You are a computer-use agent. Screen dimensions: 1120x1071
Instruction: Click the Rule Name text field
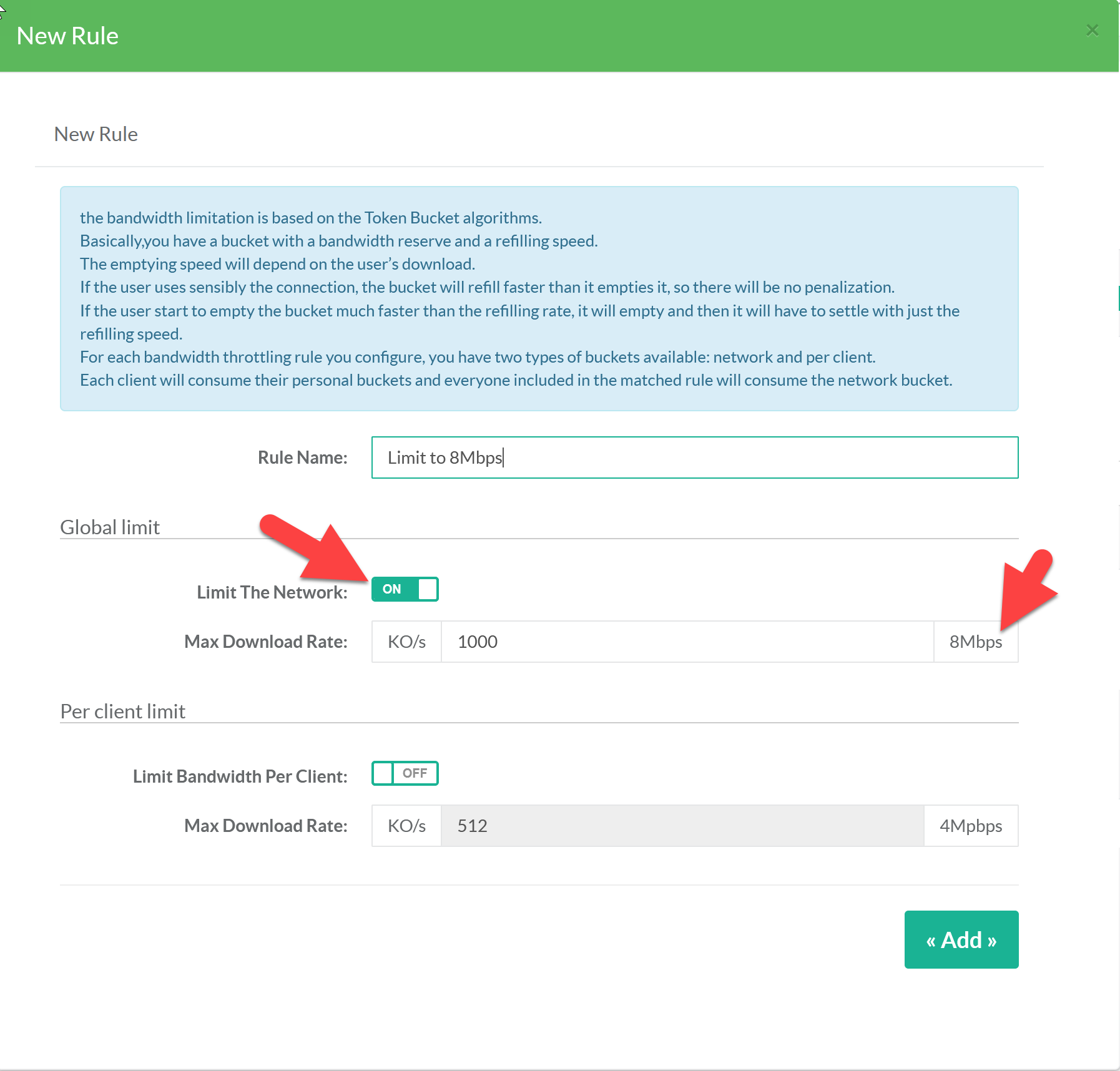coord(694,457)
